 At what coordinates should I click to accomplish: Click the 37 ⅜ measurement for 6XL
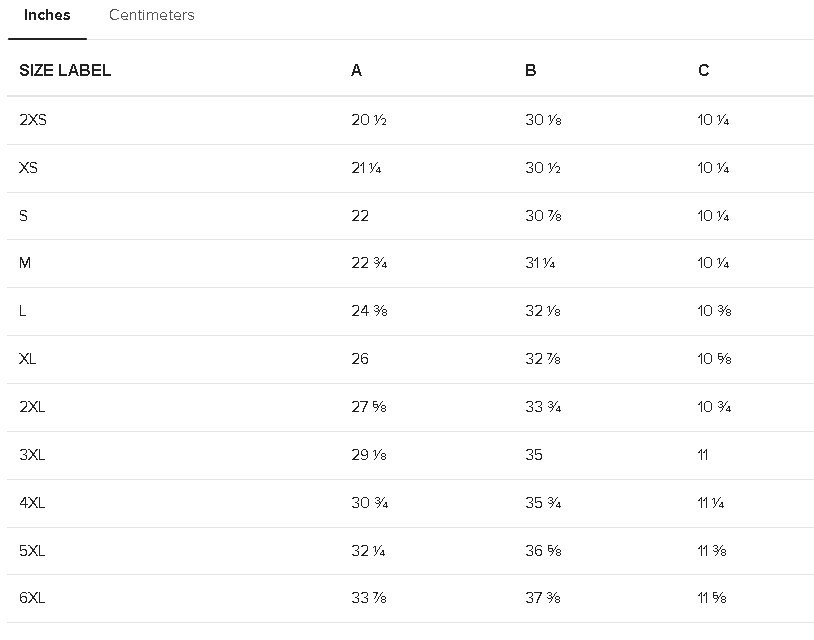(542, 598)
